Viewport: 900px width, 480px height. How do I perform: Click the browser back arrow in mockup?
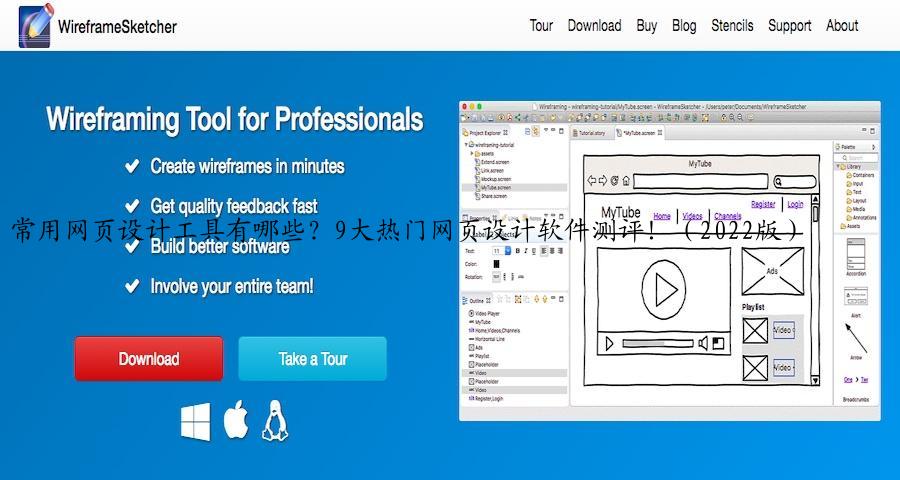point(591,181)
